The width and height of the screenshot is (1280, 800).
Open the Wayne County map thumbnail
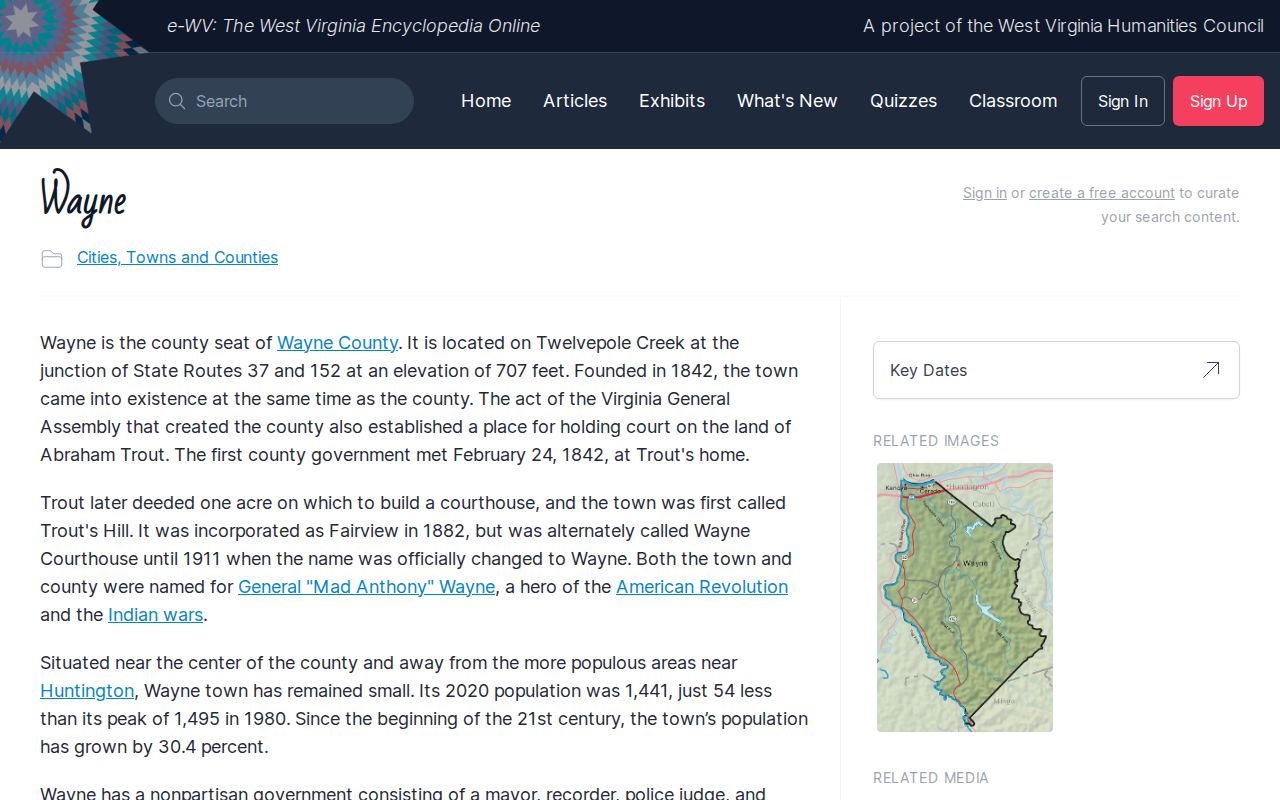(965, 597)
